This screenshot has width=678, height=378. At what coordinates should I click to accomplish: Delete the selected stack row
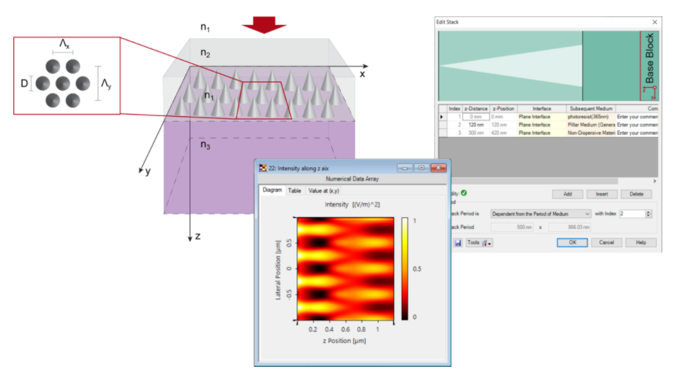[x=636, y=194]
